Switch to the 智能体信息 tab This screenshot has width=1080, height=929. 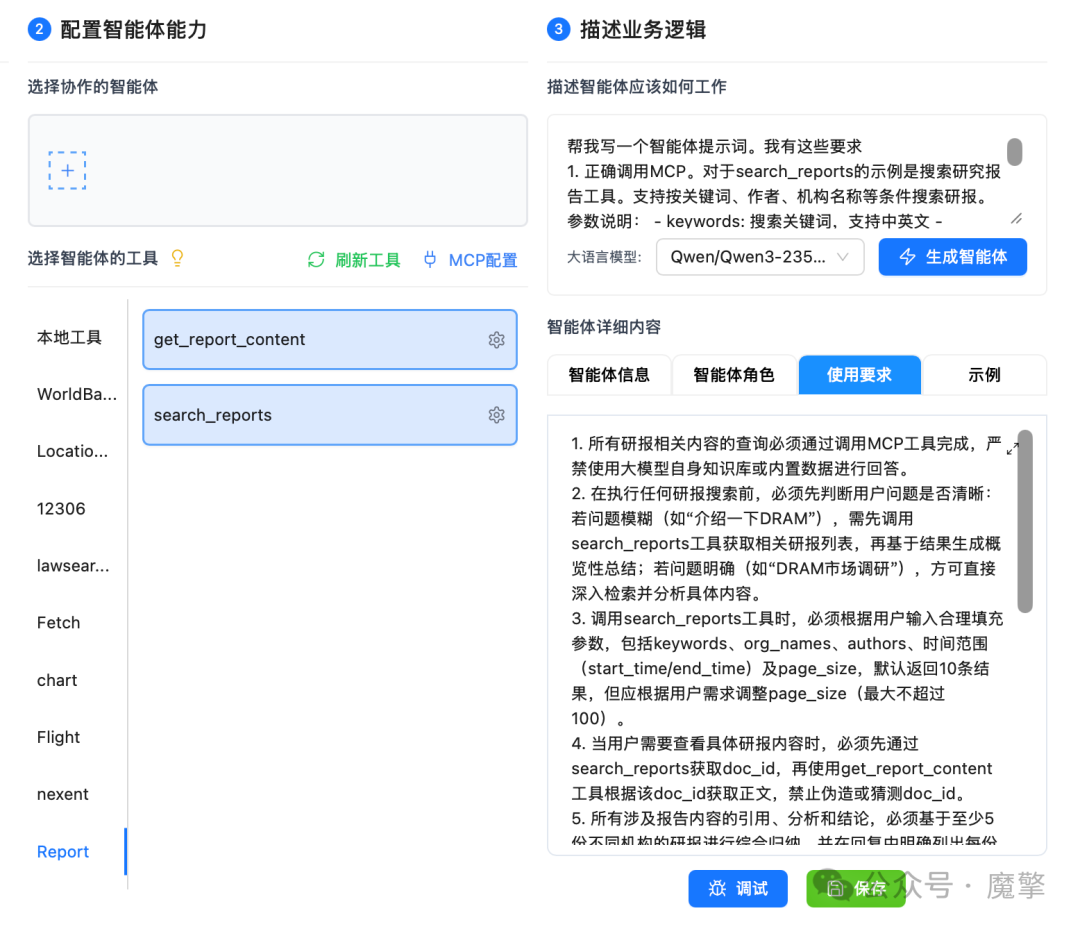[x=608, y=374]
